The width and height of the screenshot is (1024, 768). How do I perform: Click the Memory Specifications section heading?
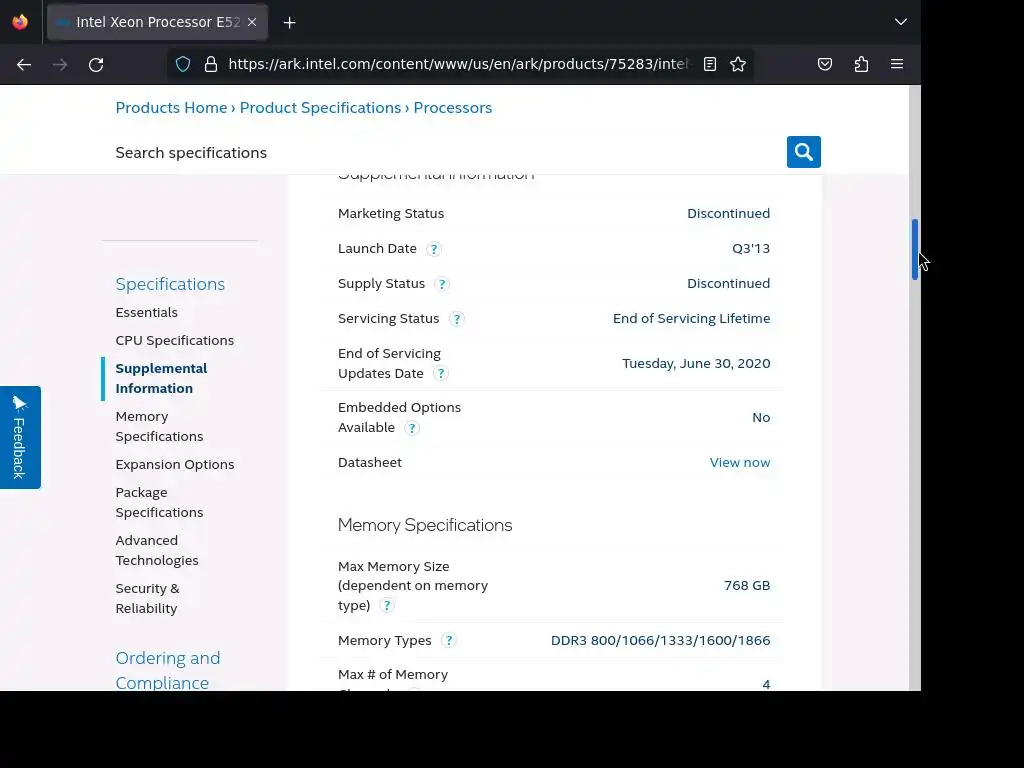425,525
